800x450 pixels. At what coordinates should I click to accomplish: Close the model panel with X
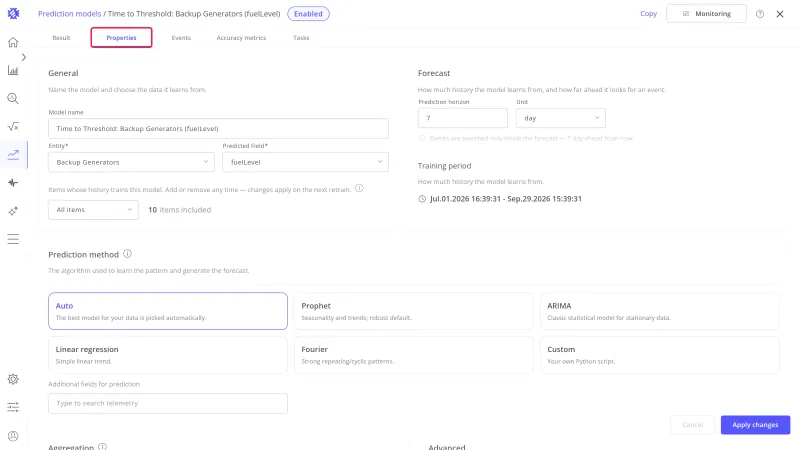click(x=780, y=14)
